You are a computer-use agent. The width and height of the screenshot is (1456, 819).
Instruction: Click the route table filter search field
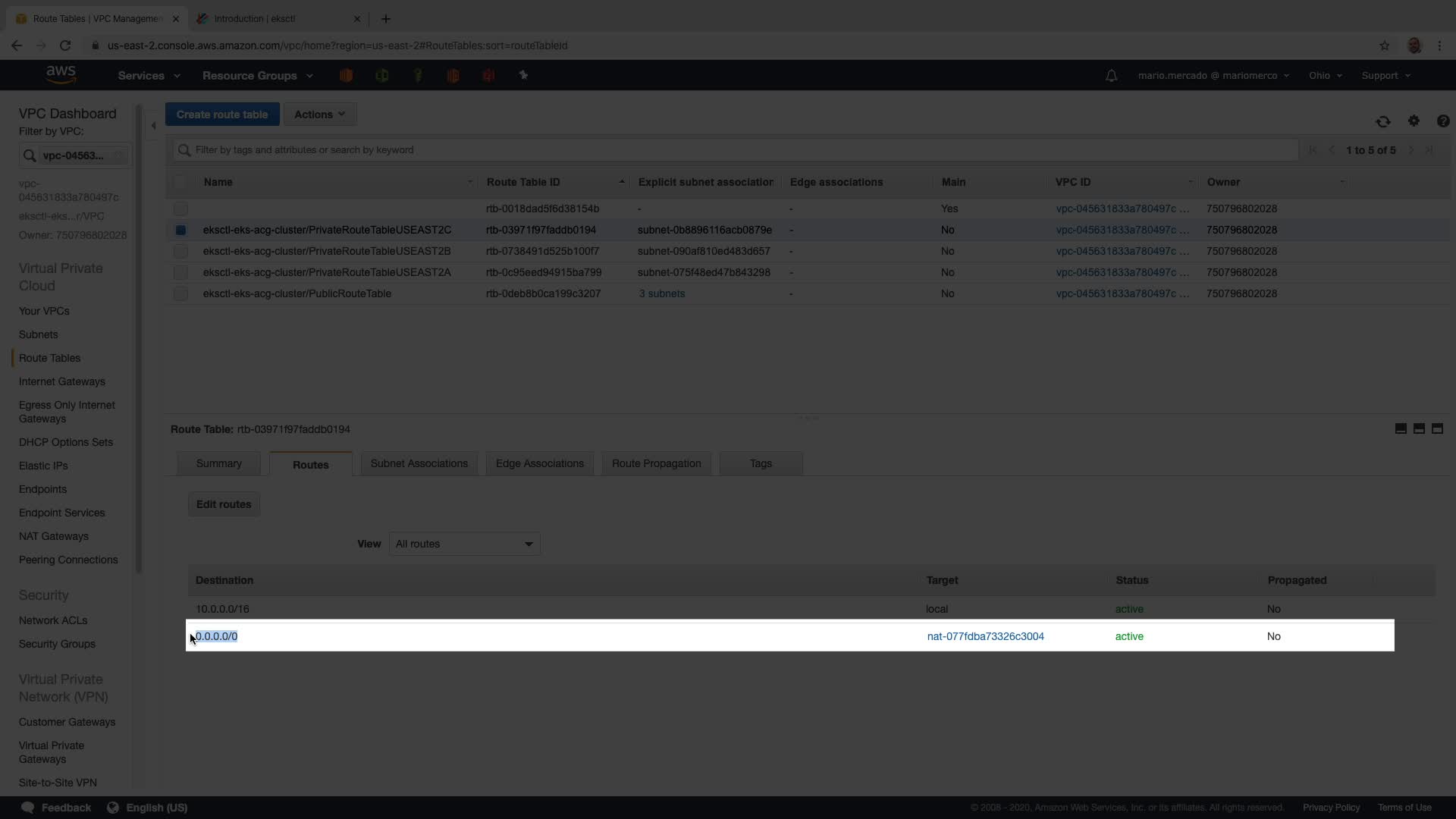coord(736,150)
